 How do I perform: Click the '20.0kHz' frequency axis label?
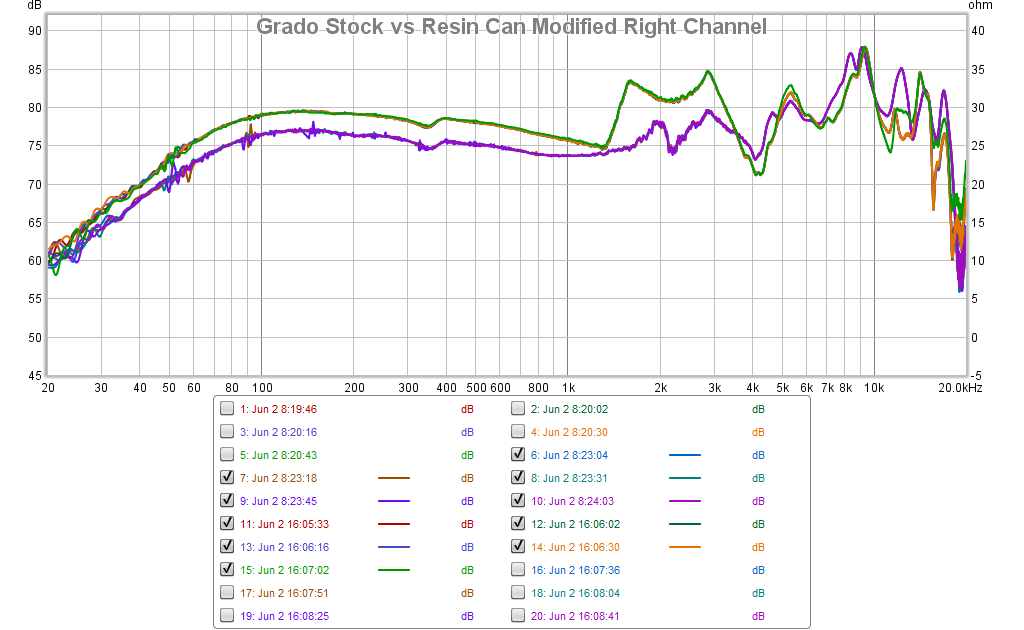tap(961, 388)
